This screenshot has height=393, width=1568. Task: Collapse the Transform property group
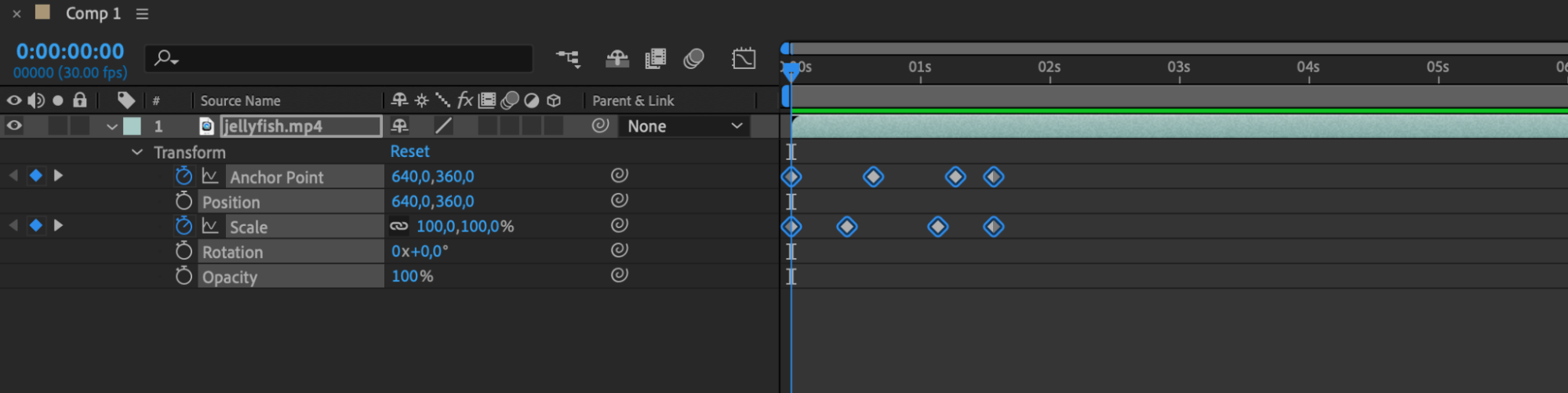pos(137,152)
